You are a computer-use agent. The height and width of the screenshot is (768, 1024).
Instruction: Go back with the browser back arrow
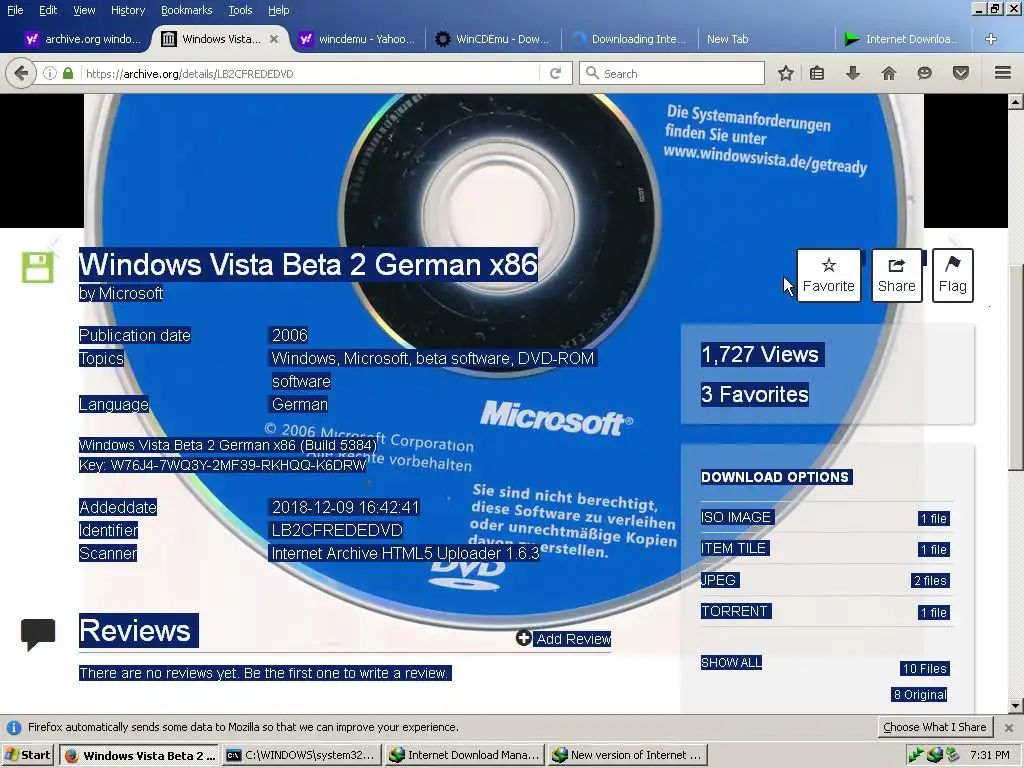(22, 72)
